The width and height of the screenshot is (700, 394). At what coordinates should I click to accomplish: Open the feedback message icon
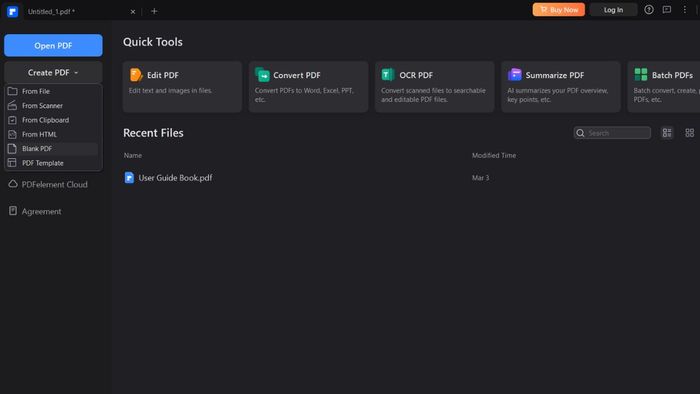(x=667, y=9)
